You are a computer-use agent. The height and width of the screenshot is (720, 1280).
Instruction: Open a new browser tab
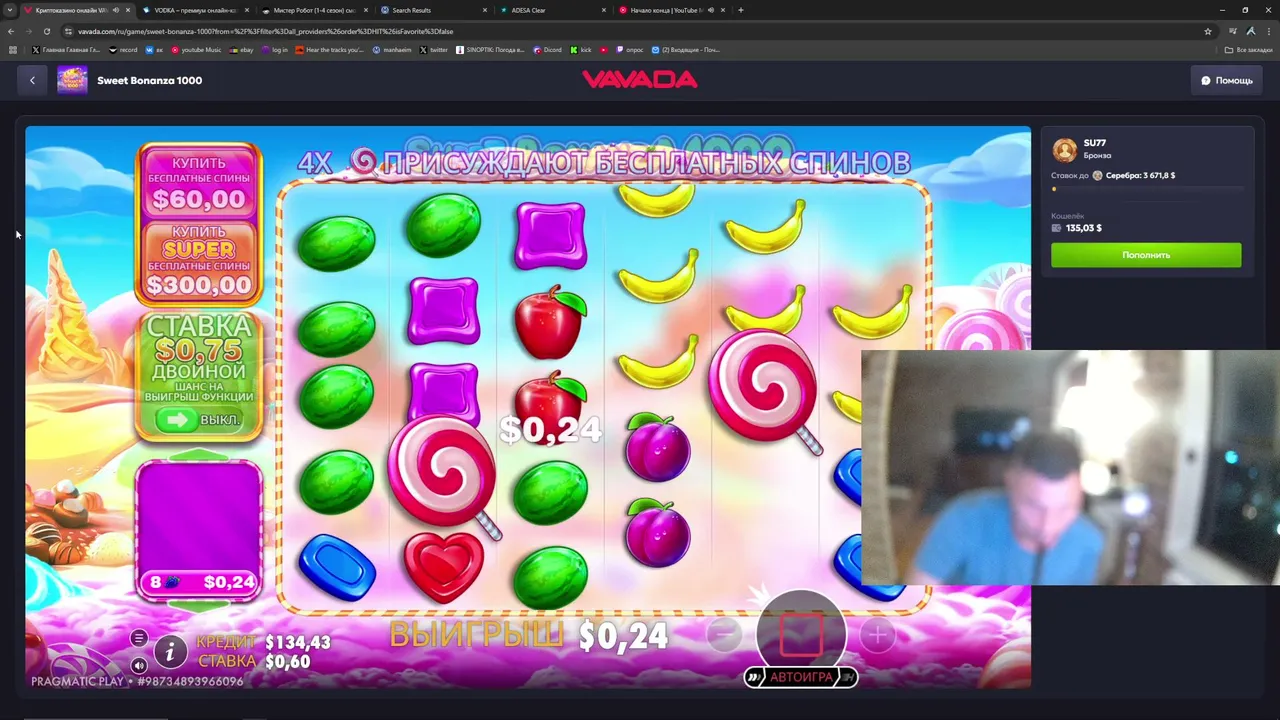pyautogui.click(x=740, y=10)
